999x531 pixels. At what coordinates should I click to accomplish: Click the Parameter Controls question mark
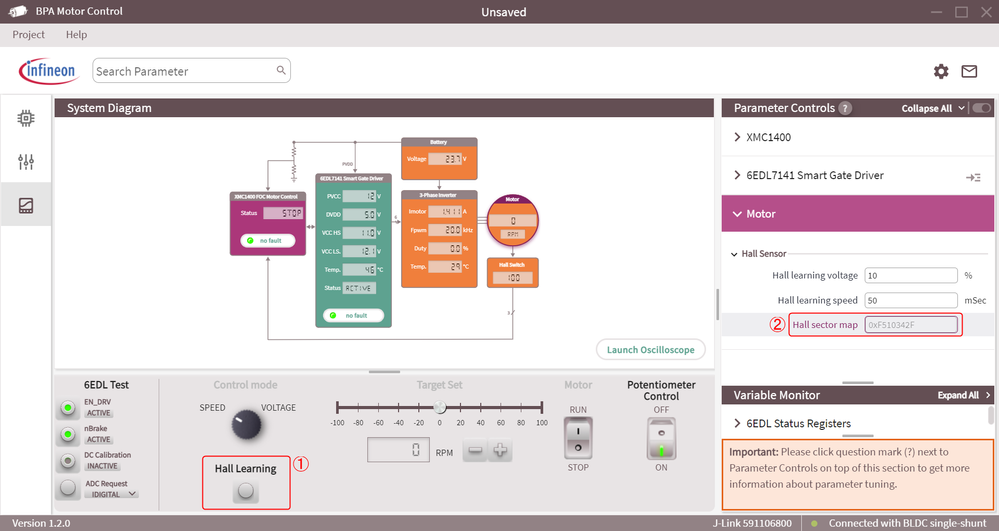[845, 108]
